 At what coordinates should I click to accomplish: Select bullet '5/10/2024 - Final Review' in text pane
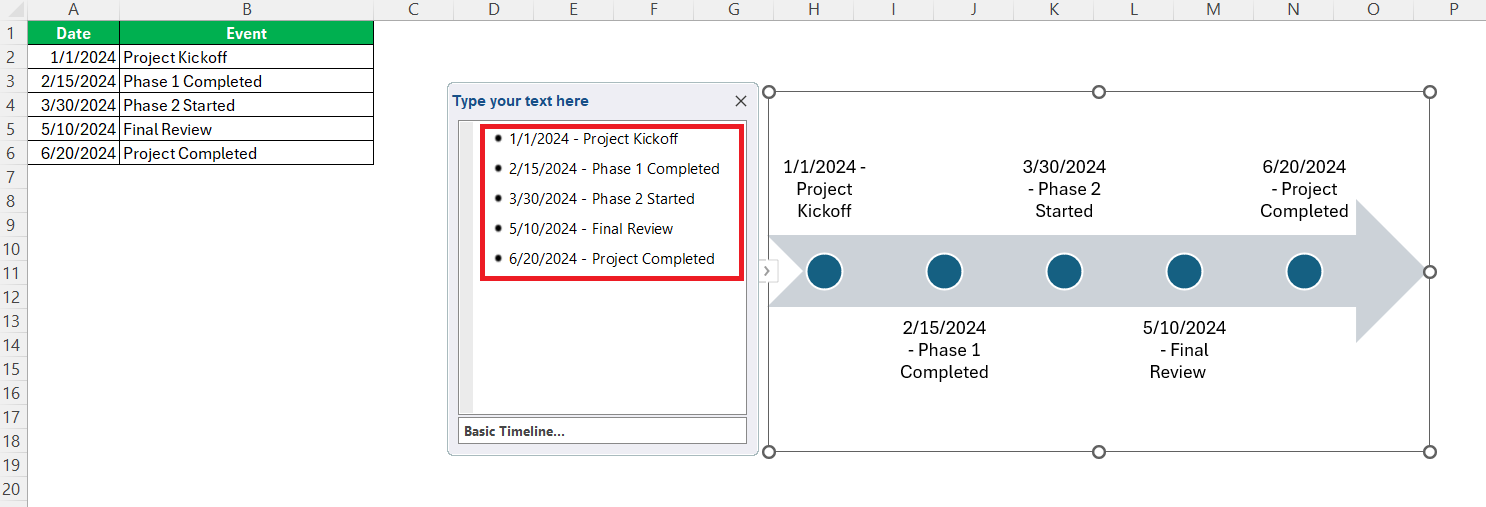click(x=591, y=229)
